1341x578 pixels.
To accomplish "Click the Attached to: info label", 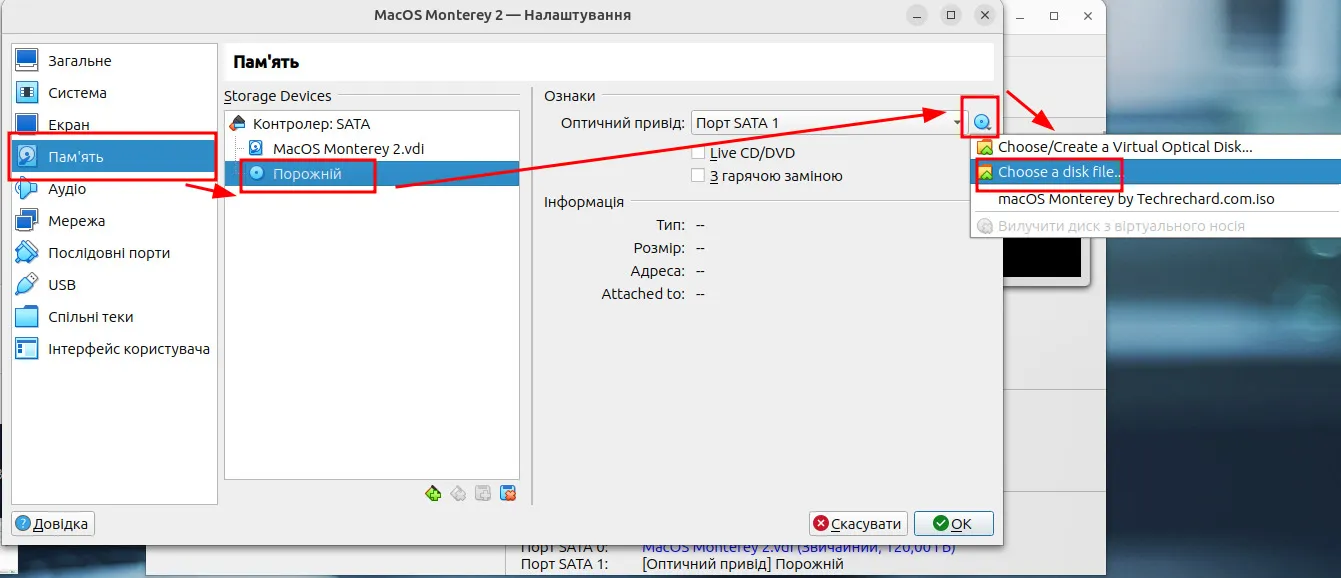I will [643, 294].
